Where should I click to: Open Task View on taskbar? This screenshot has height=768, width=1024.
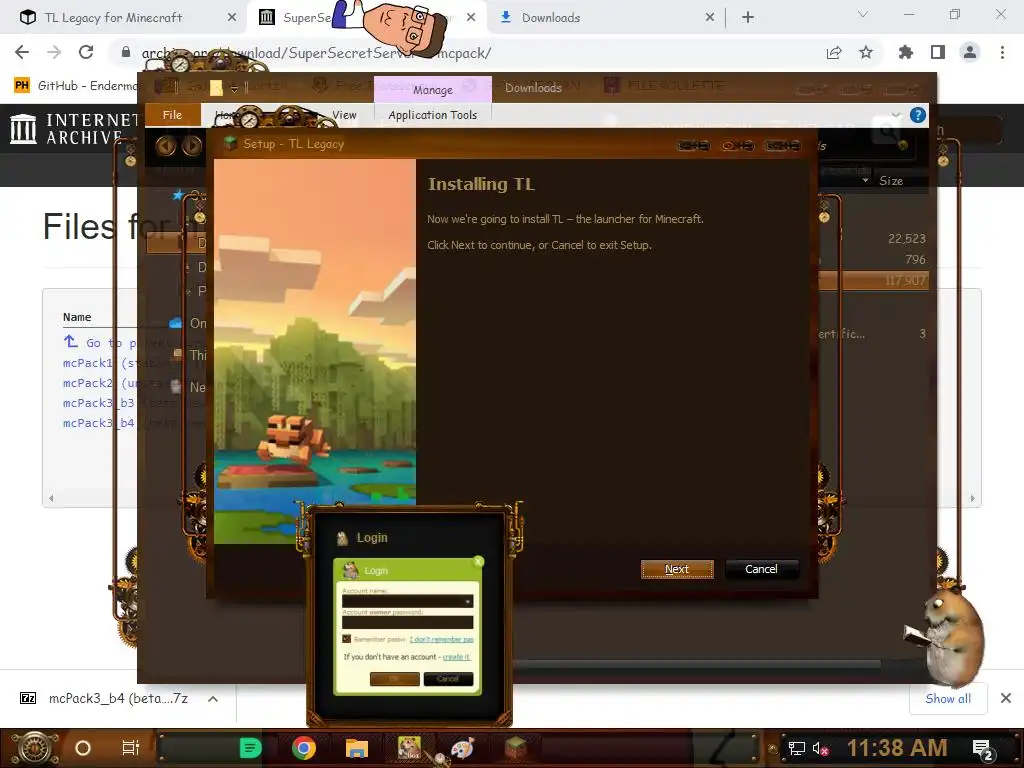pos(131,748)
